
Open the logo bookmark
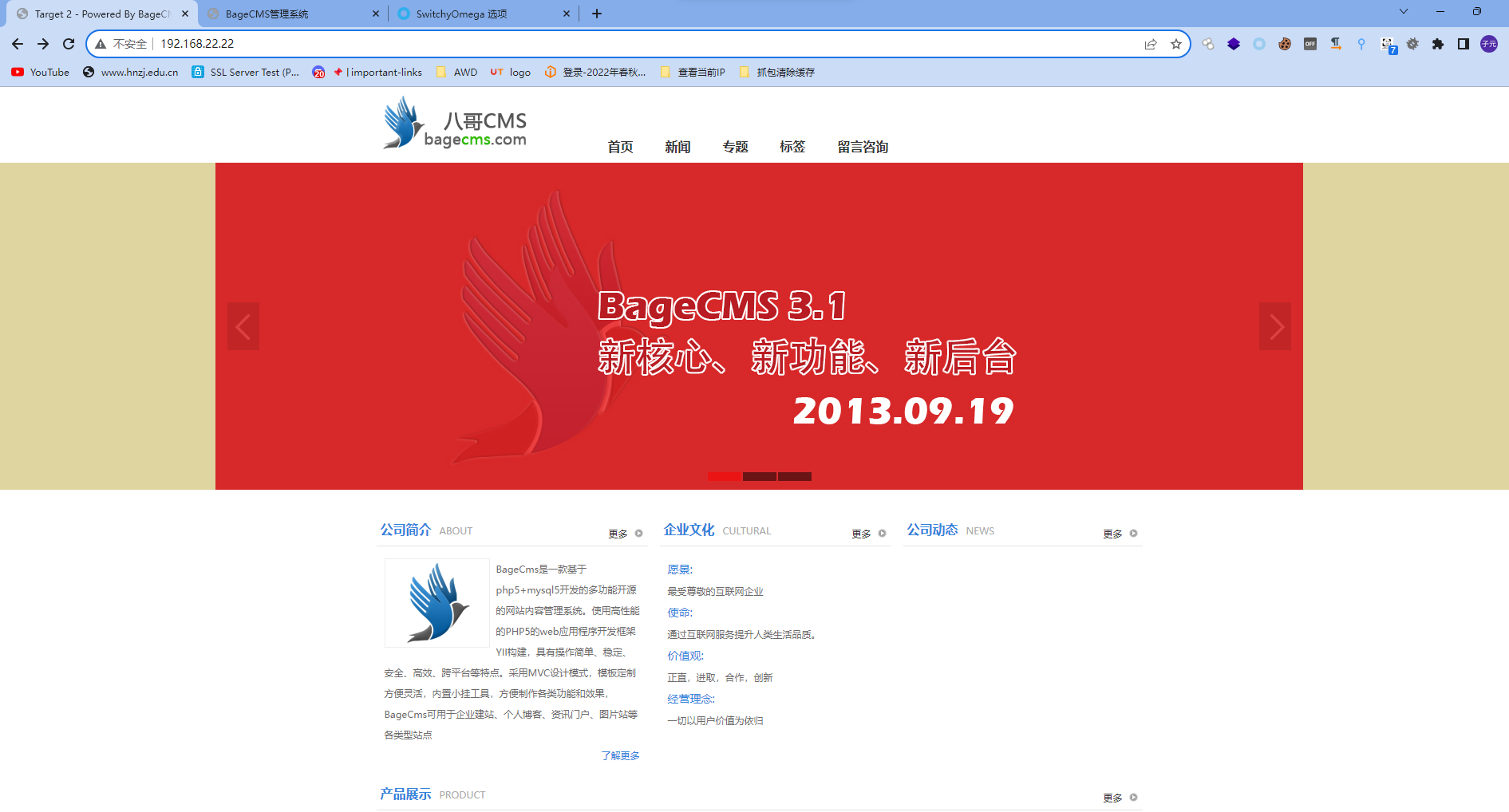511,72
